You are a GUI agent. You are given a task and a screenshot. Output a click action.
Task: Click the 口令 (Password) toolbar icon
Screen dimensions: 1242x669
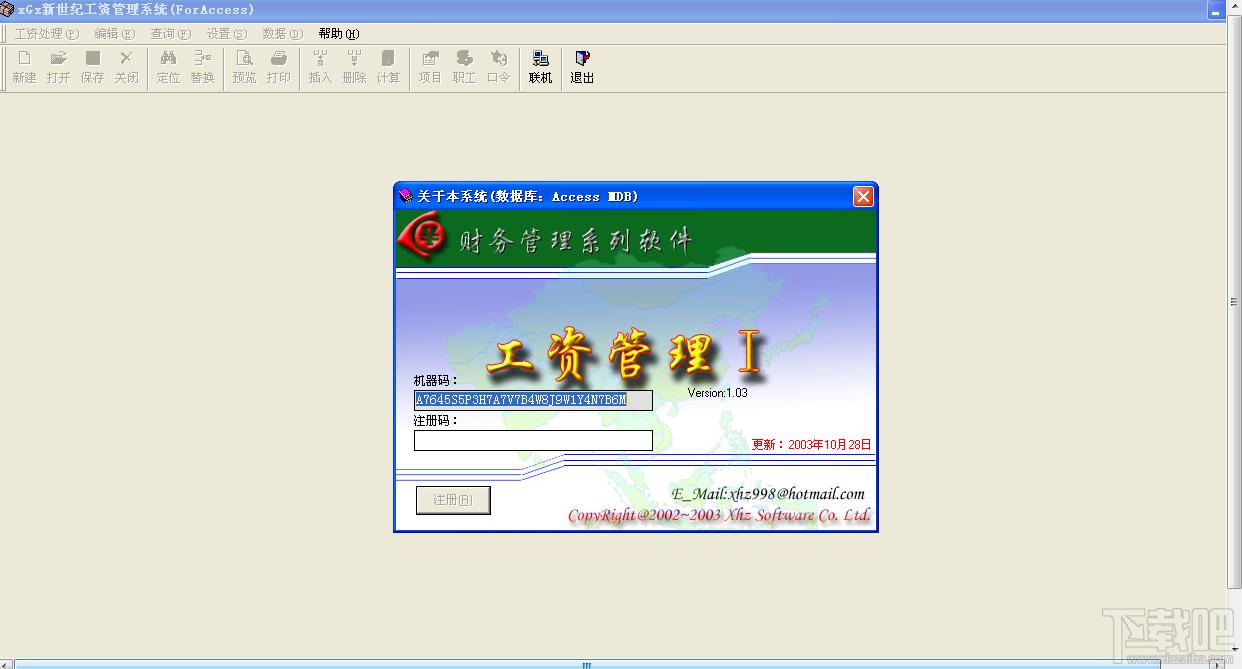pos(498,67)
